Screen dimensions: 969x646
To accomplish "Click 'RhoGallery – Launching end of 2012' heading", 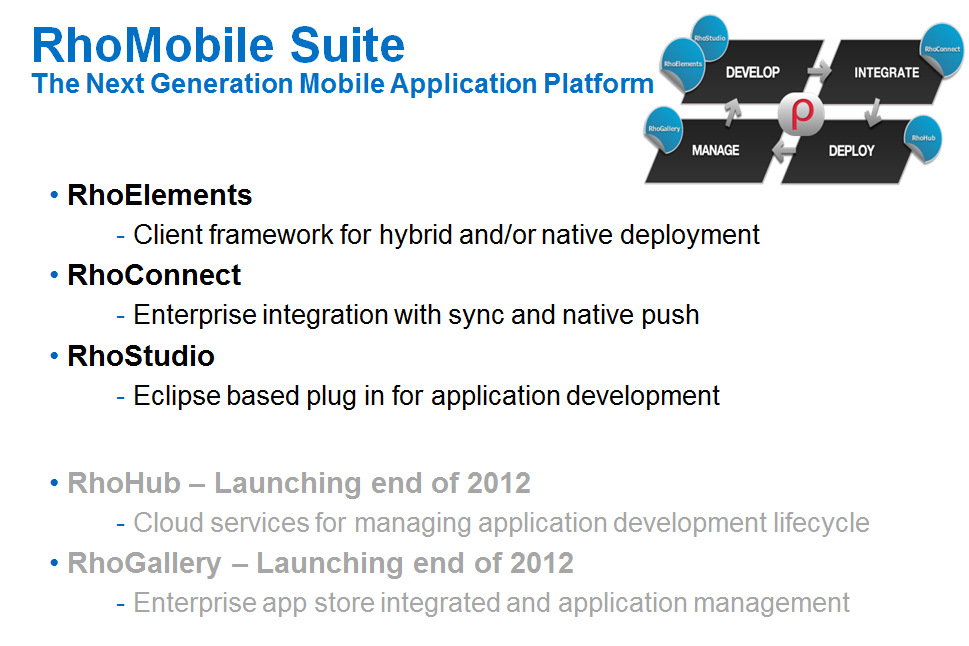I will pyautogui.click(x=320, y=563).
